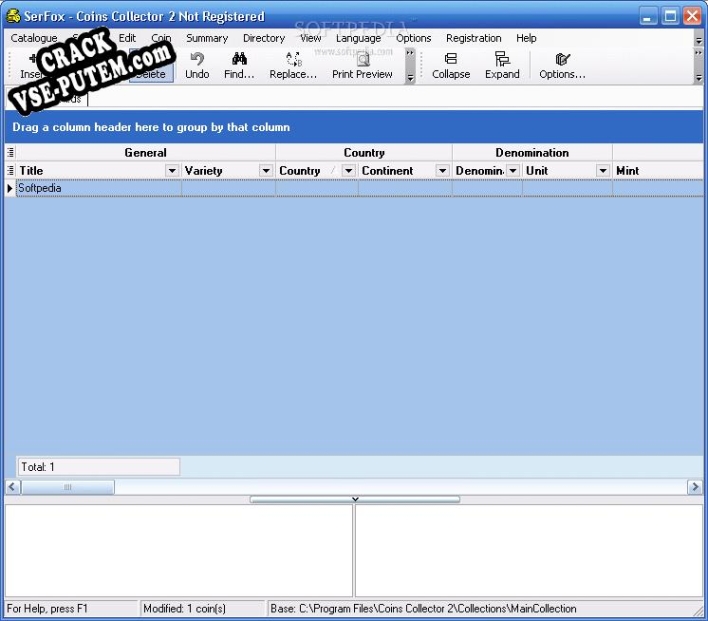Collapse the bottom panel with the splitter arrow
Viewport: 708px width, 621px height.
355,499
